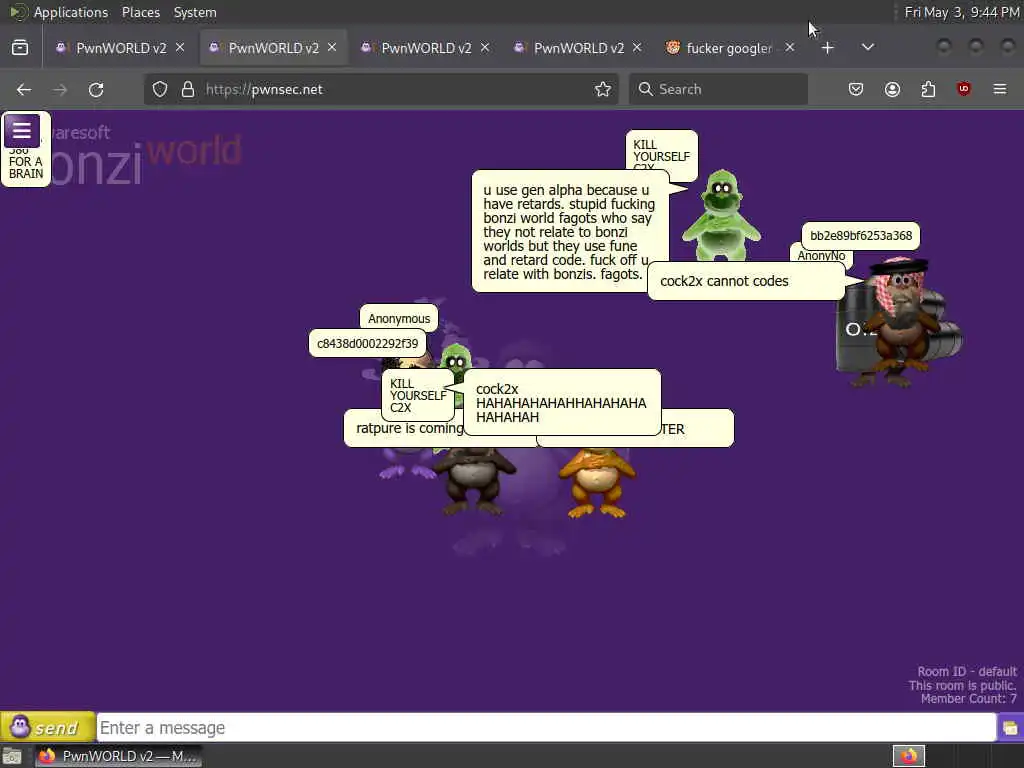The image size is (1024, 768).
Task: Click the site security padlock icon
Action: click(x=188, y=89)
